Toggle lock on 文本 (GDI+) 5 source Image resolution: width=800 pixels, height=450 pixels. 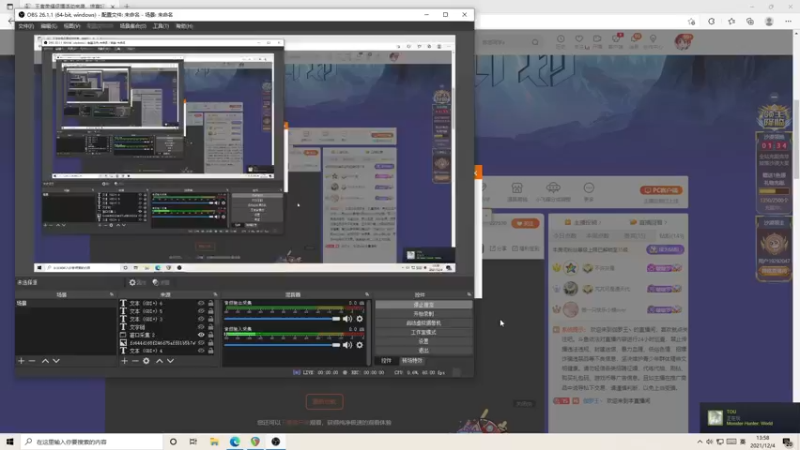(x=210, y=311)
